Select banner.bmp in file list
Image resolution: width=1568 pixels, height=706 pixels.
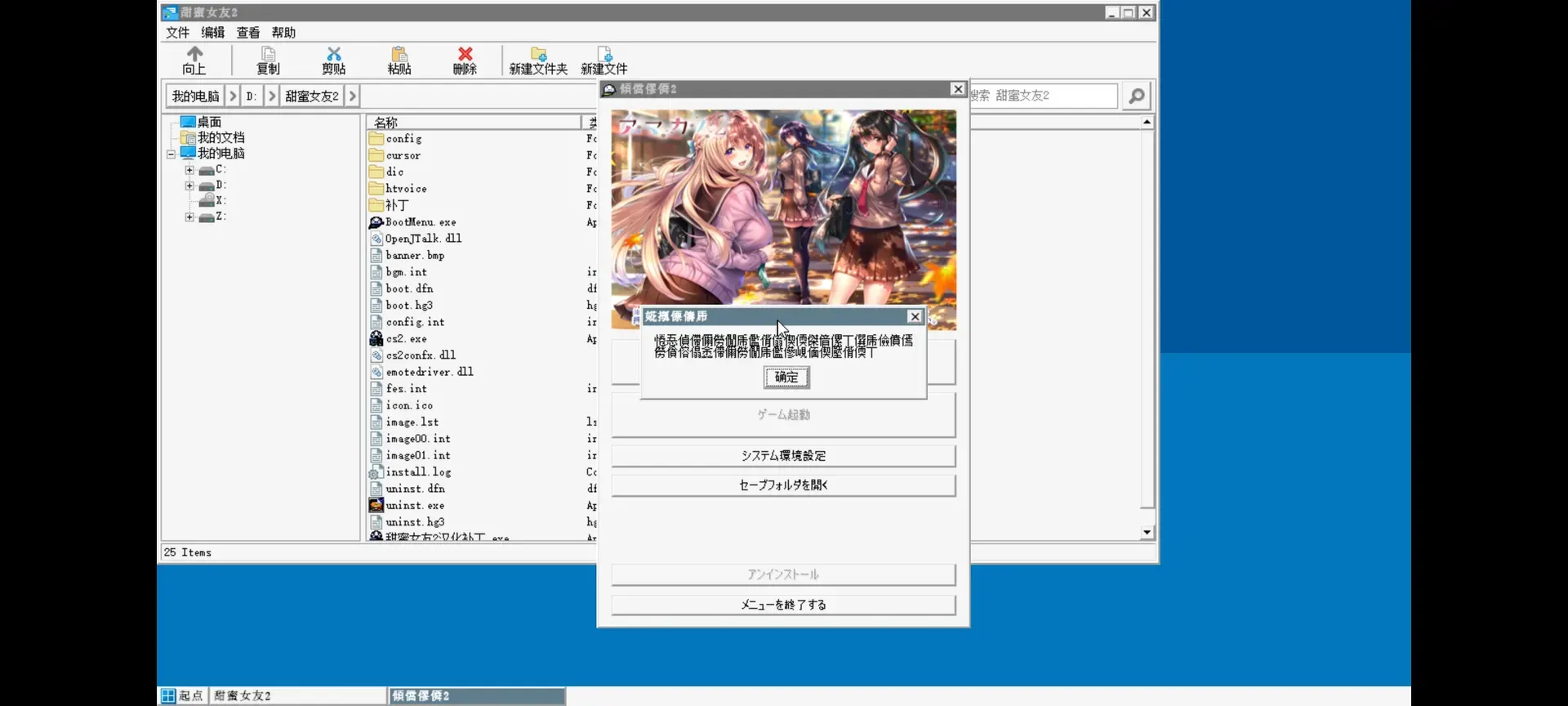pos(415,255)
